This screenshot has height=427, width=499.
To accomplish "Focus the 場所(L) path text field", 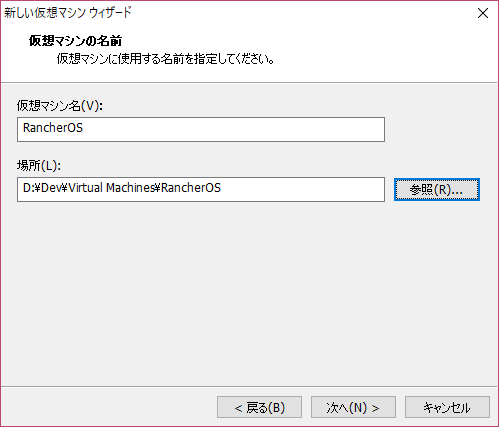I will 201,189.
